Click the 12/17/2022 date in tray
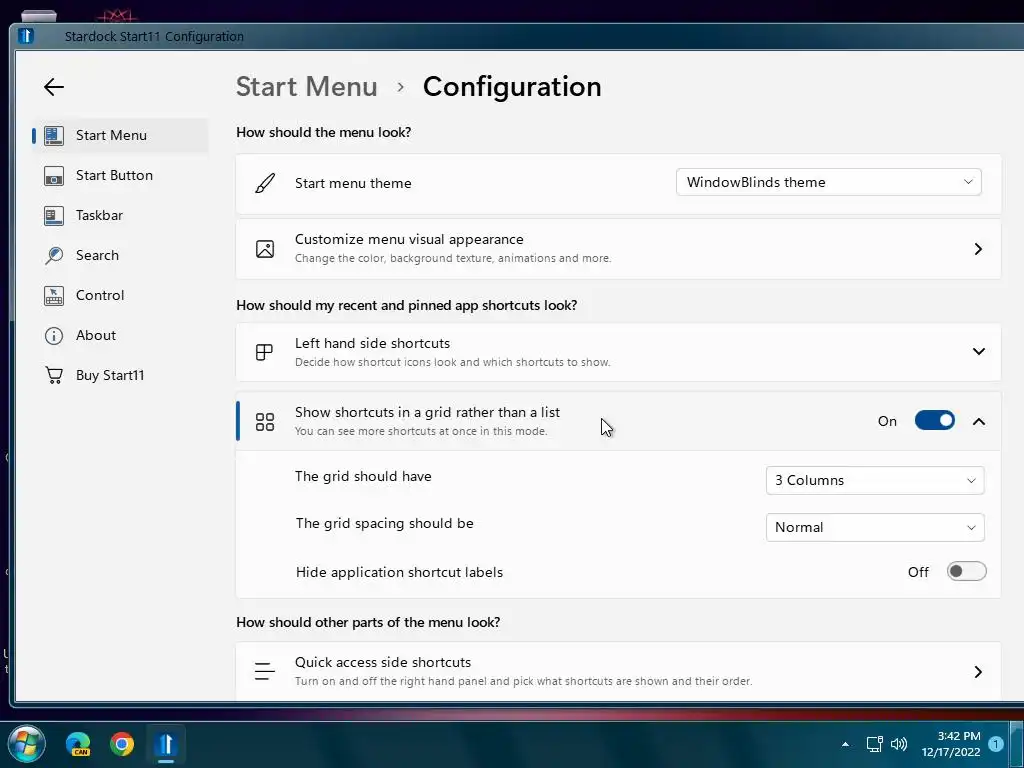The image size is (1024, 768). click(x=951, y=752)
